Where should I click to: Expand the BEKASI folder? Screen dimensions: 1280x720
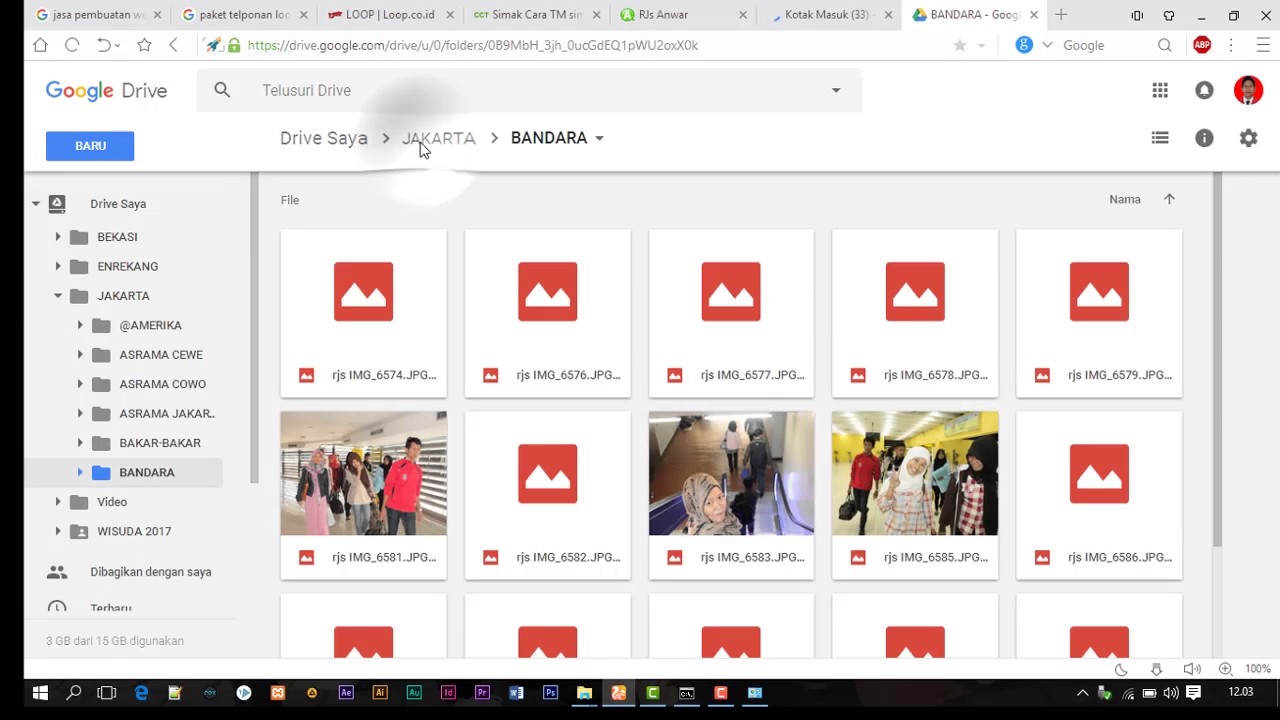pyautogui.click(x=57, y=237)
